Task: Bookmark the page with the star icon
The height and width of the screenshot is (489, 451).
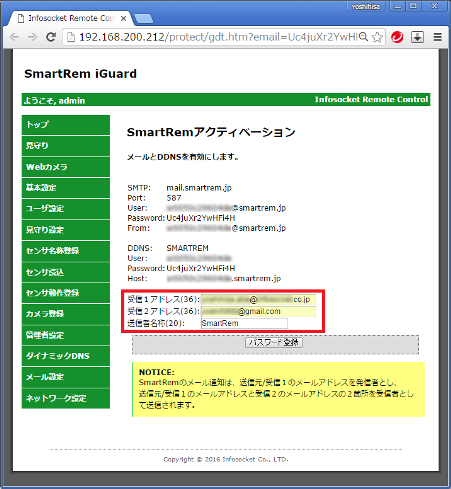Action: click(377, 37)
